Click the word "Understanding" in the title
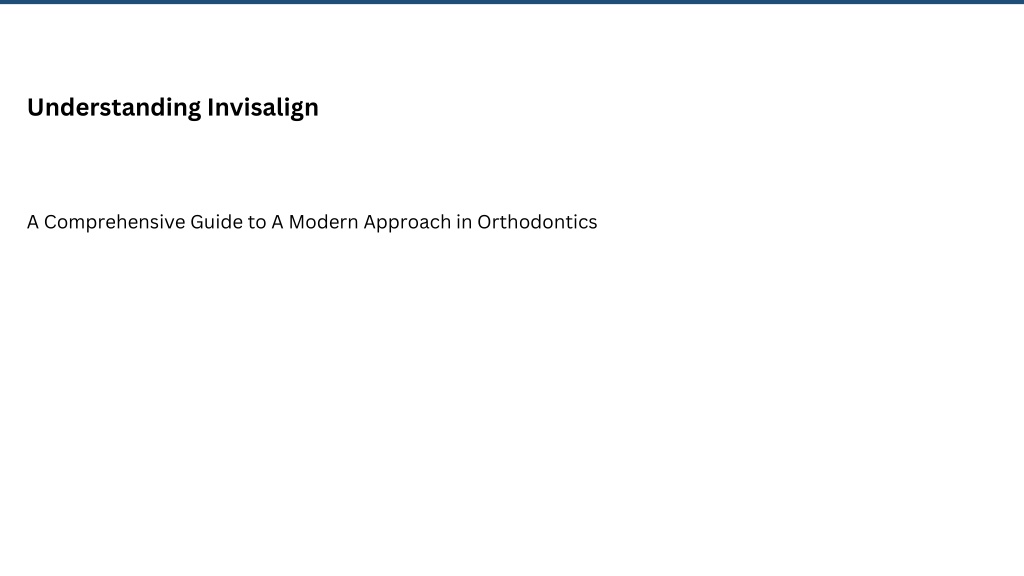 click(114, 107)
